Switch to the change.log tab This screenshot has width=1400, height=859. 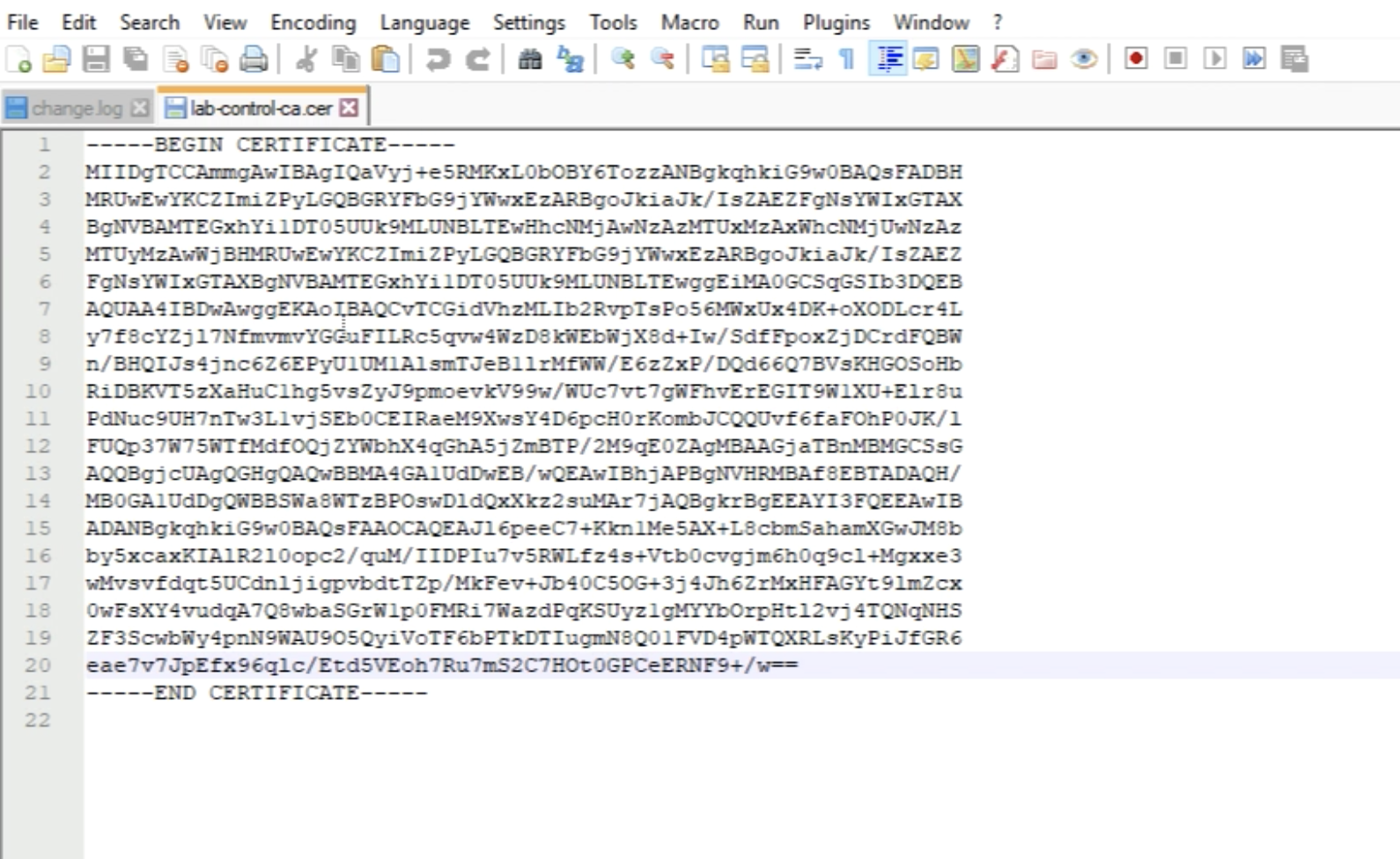click(76, 108)
